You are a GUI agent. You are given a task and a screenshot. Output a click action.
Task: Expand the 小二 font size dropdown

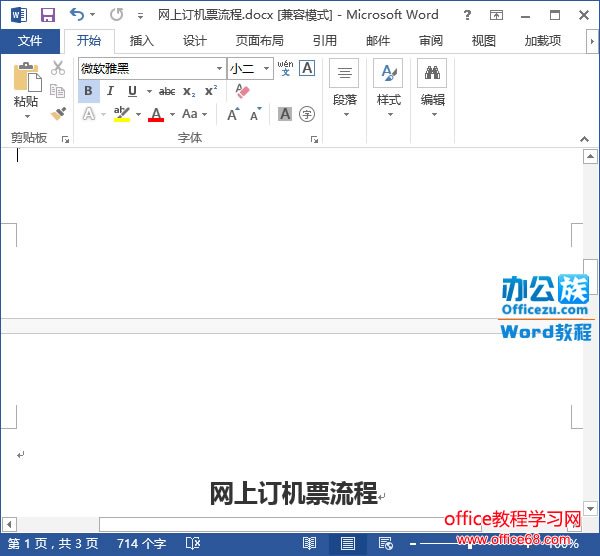(x=266, y=68)
